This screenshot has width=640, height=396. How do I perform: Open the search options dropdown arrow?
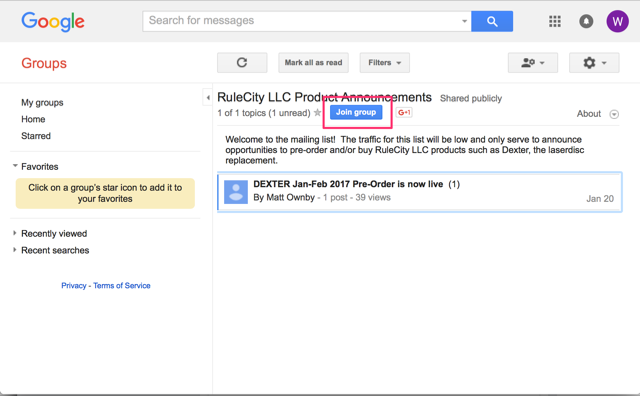point(464,21)
